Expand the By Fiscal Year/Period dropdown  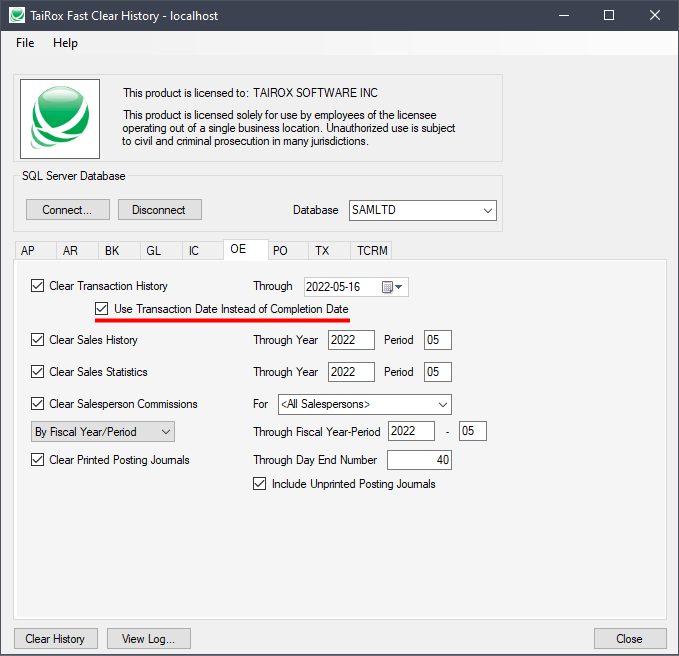click(103, 432)
